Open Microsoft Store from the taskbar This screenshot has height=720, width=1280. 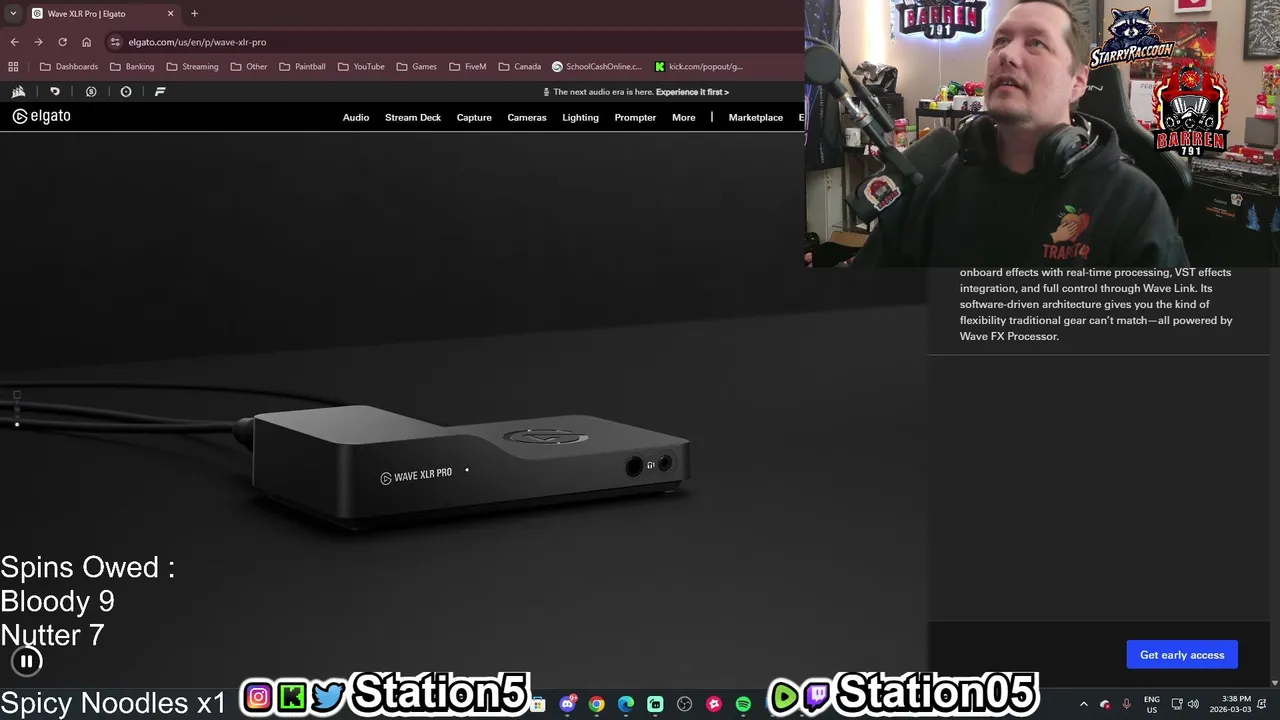tap(538, 704)
